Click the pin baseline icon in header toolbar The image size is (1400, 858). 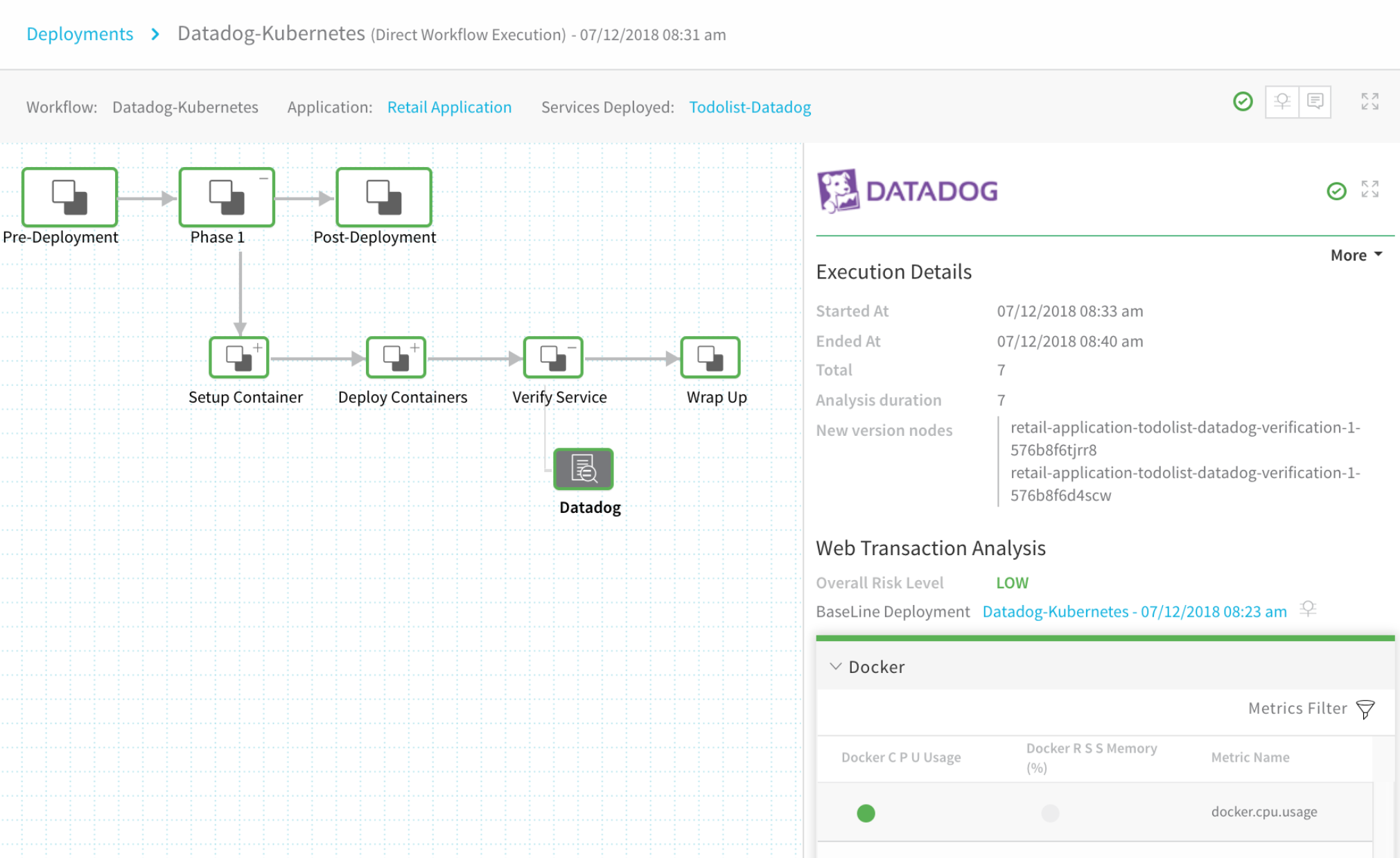coord(1282,102)
